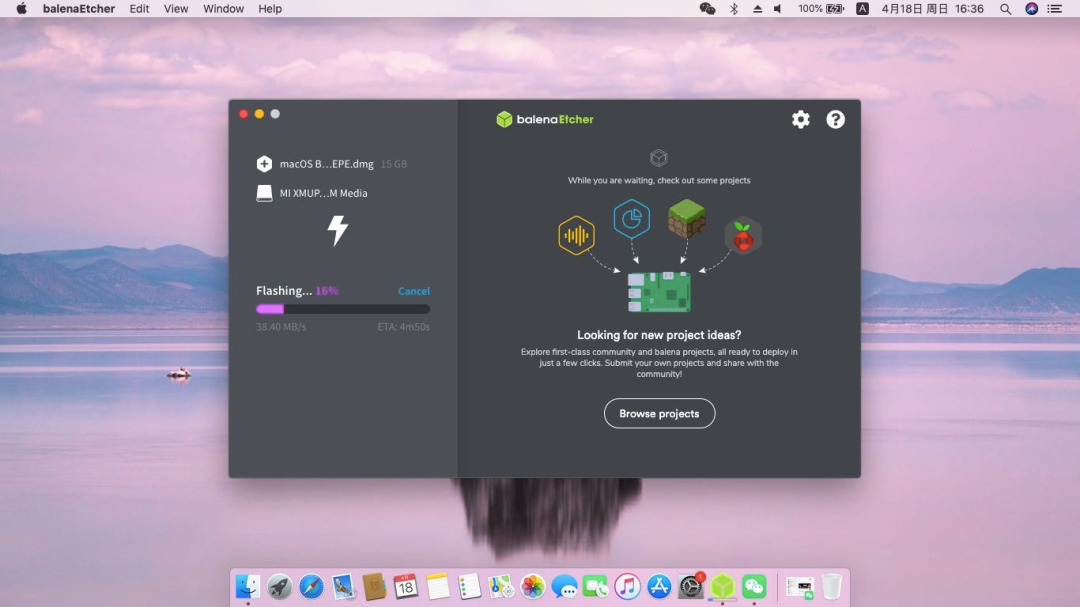Click the Siri menu bar icon
The height and width of the screenshot is (607, 1080).
(x=1031, y=8)
